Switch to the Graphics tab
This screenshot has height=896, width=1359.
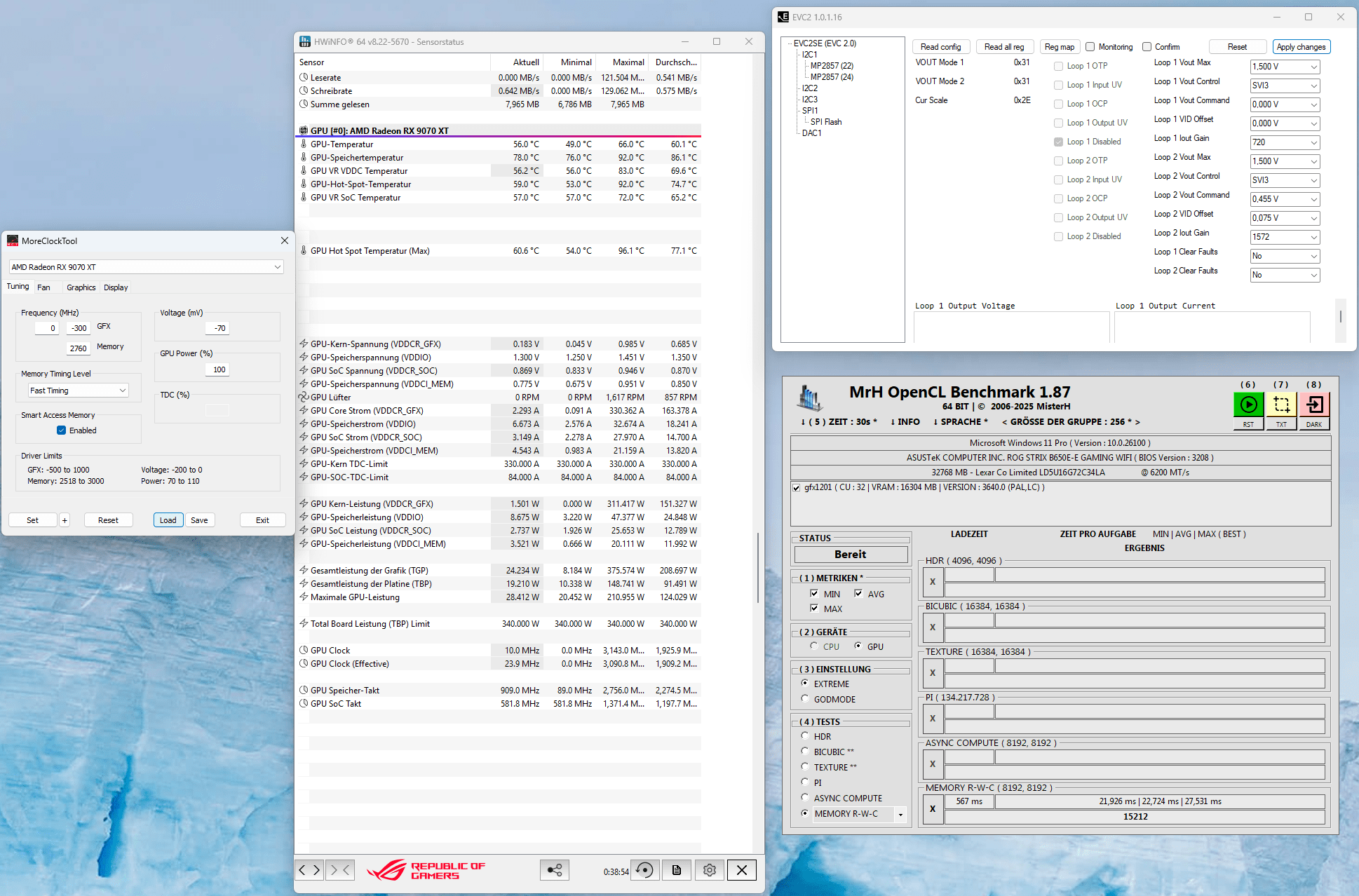[81, 287]
